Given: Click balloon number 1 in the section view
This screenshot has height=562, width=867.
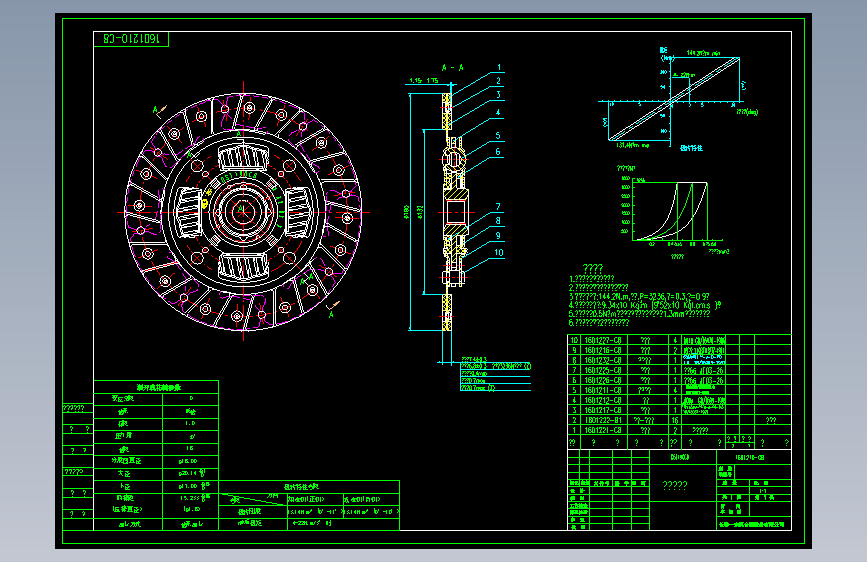Looking at the screenshot, I should 499,67.
